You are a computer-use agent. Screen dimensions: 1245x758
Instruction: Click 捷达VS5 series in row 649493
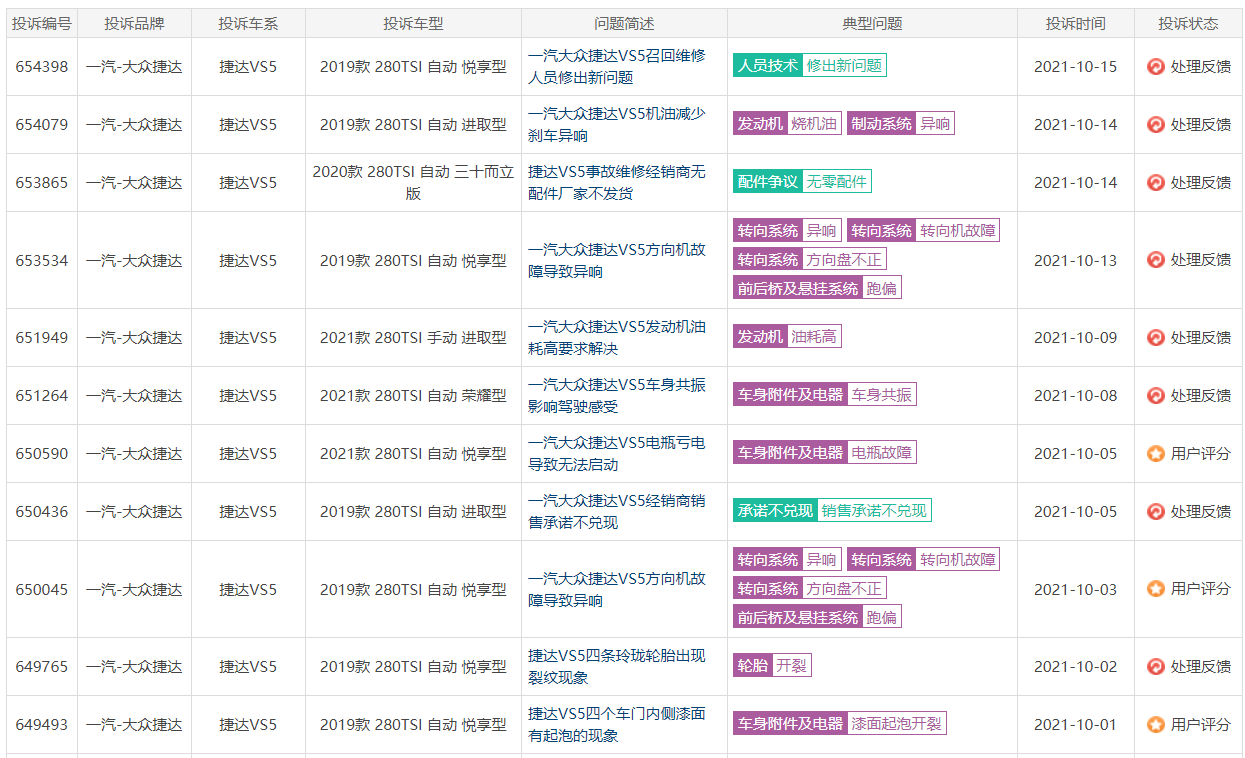[x=248, y=725]
